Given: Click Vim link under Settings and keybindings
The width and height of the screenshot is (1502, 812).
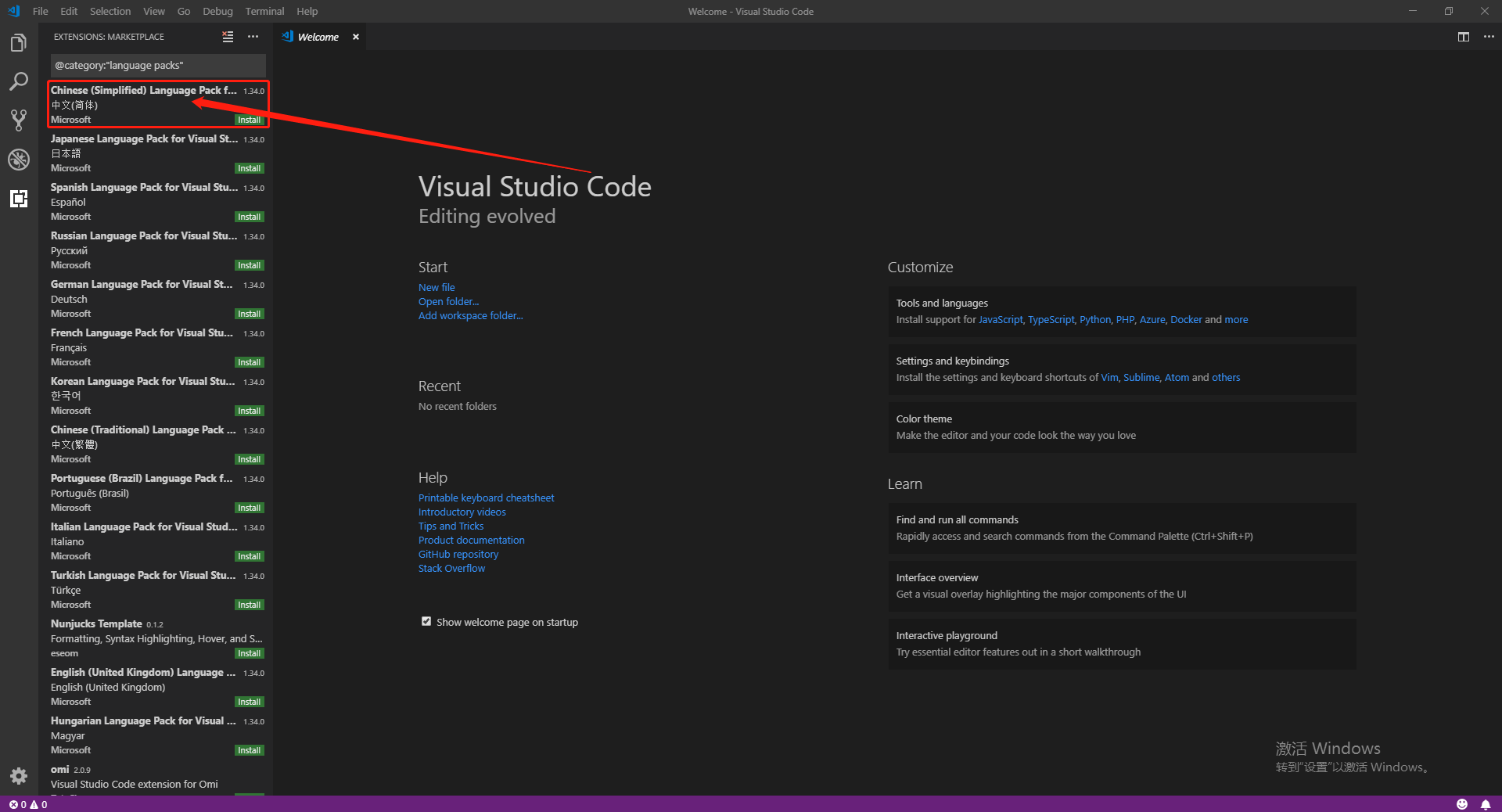Looking at the screenshot, I should click(x=1109, y=377).
